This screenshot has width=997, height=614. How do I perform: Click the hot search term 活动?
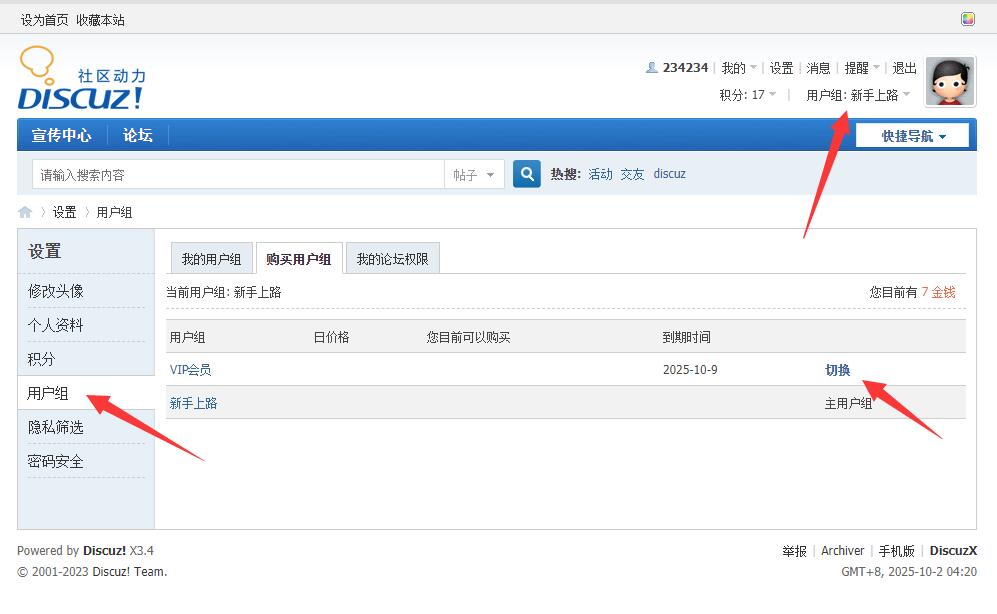[600, 174]
